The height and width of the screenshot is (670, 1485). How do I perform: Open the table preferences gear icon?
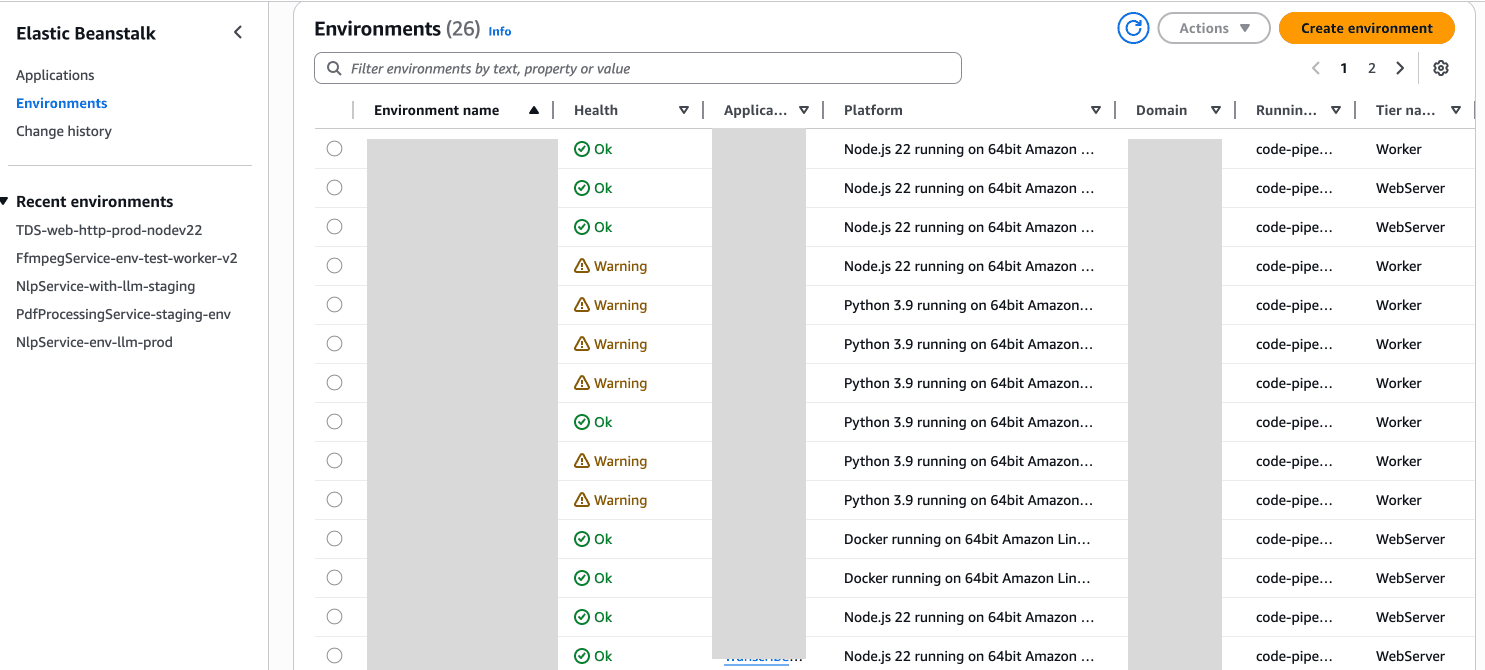point(1440,67)
